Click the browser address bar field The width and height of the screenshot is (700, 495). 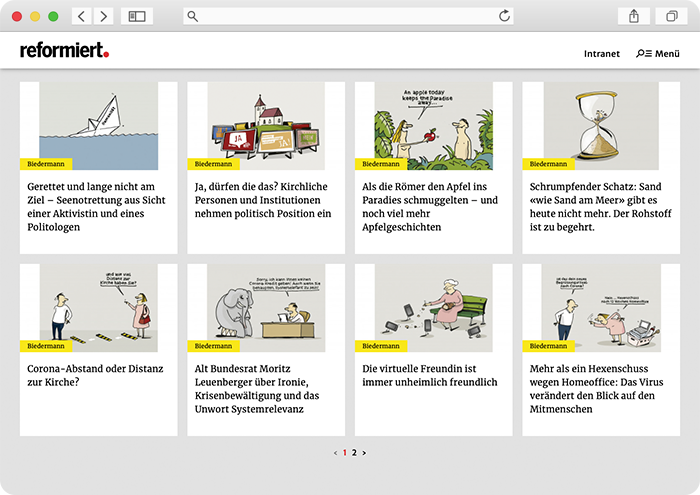[348, 17]
